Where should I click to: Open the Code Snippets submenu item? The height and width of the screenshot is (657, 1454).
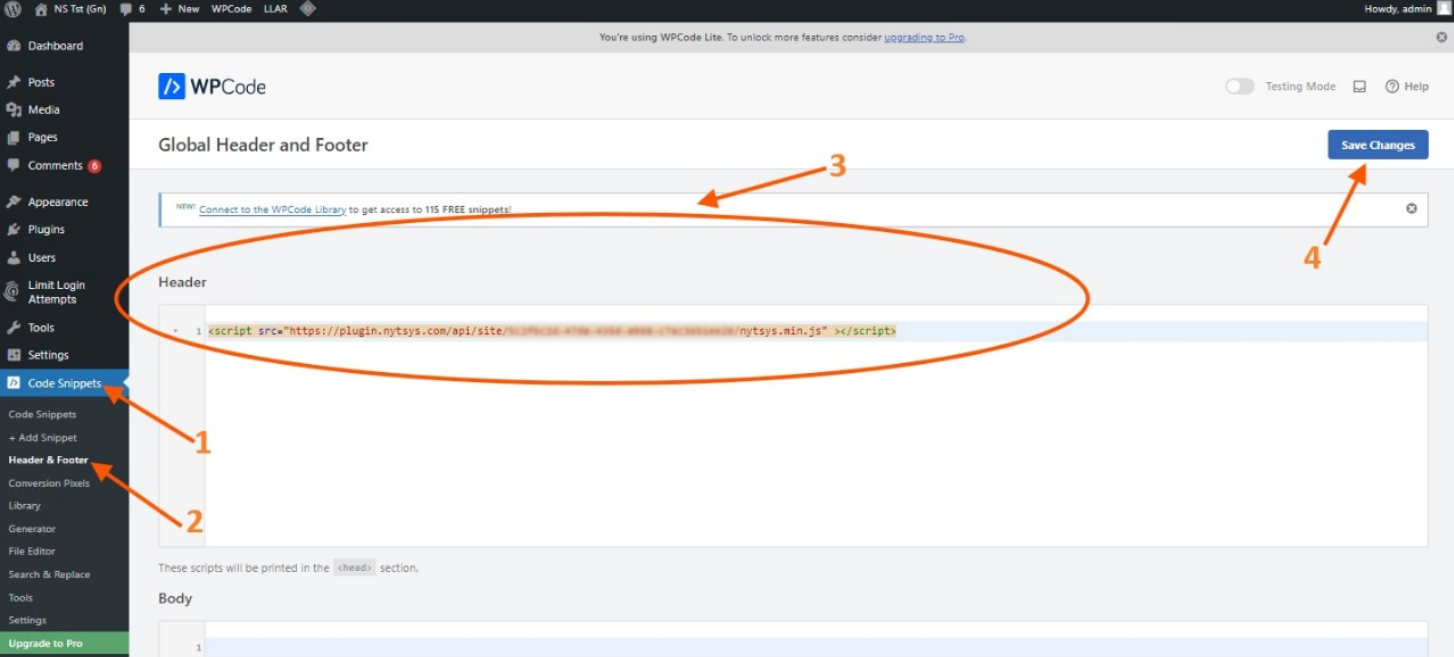(42, 414)
